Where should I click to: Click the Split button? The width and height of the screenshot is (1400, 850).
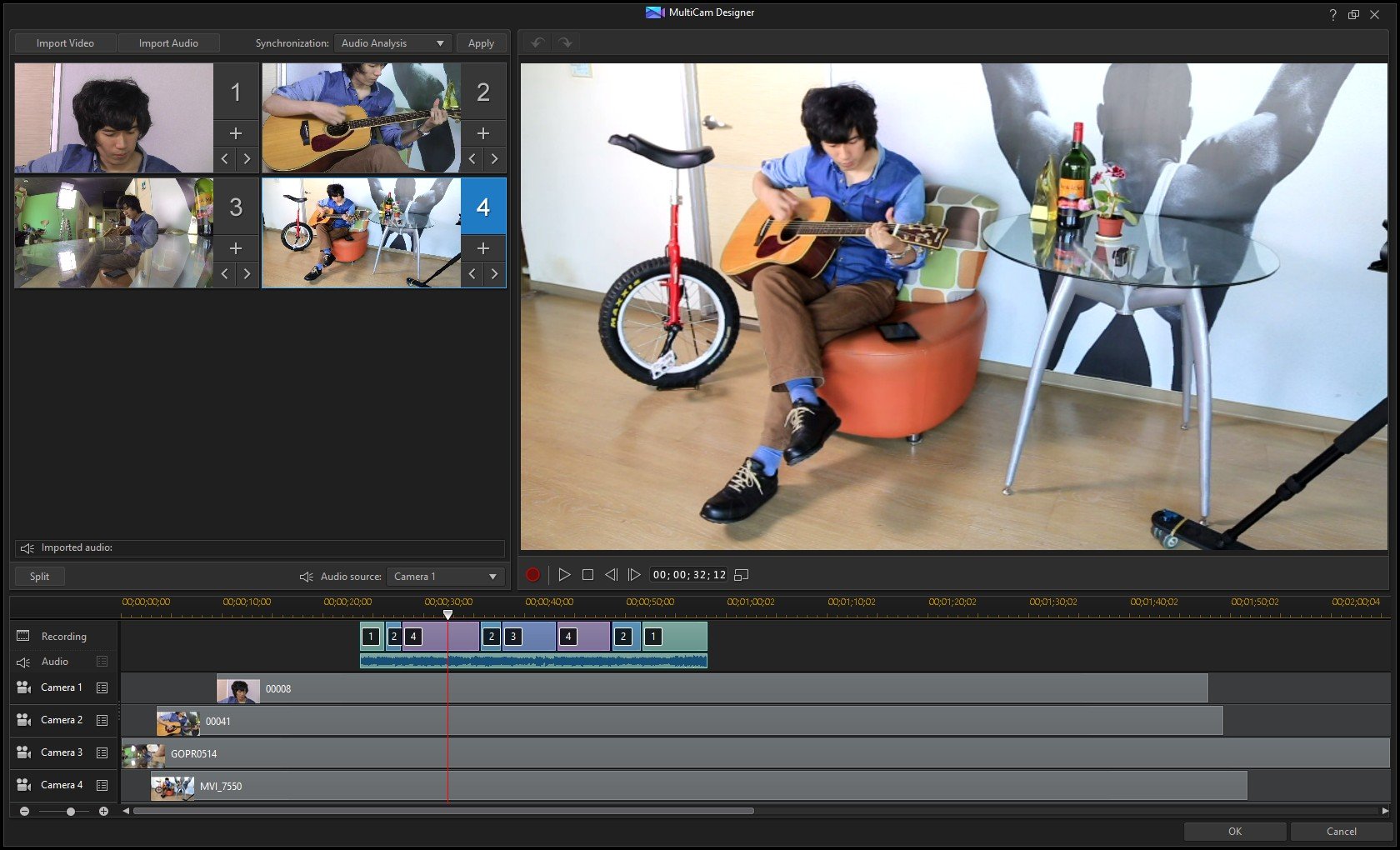pos(38,576)
